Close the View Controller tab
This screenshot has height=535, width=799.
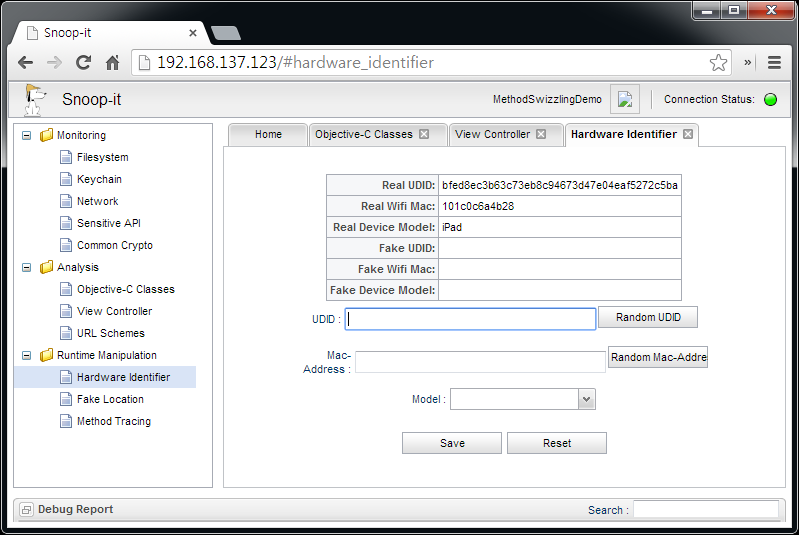(541, 134)
